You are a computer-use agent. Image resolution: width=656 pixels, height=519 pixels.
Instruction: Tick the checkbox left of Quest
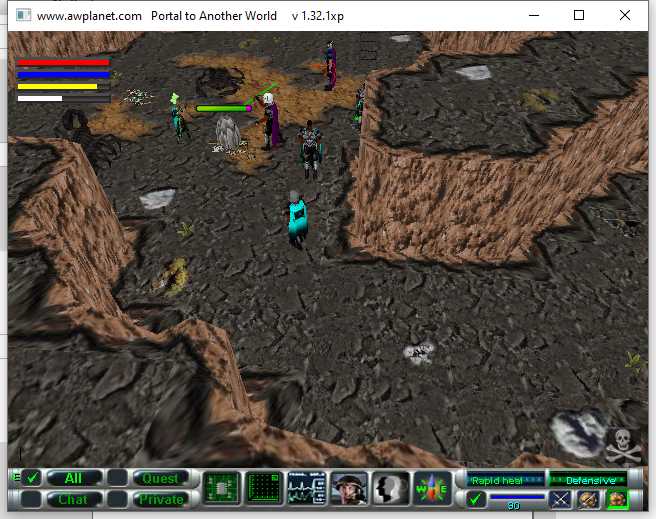click(118, 478)
